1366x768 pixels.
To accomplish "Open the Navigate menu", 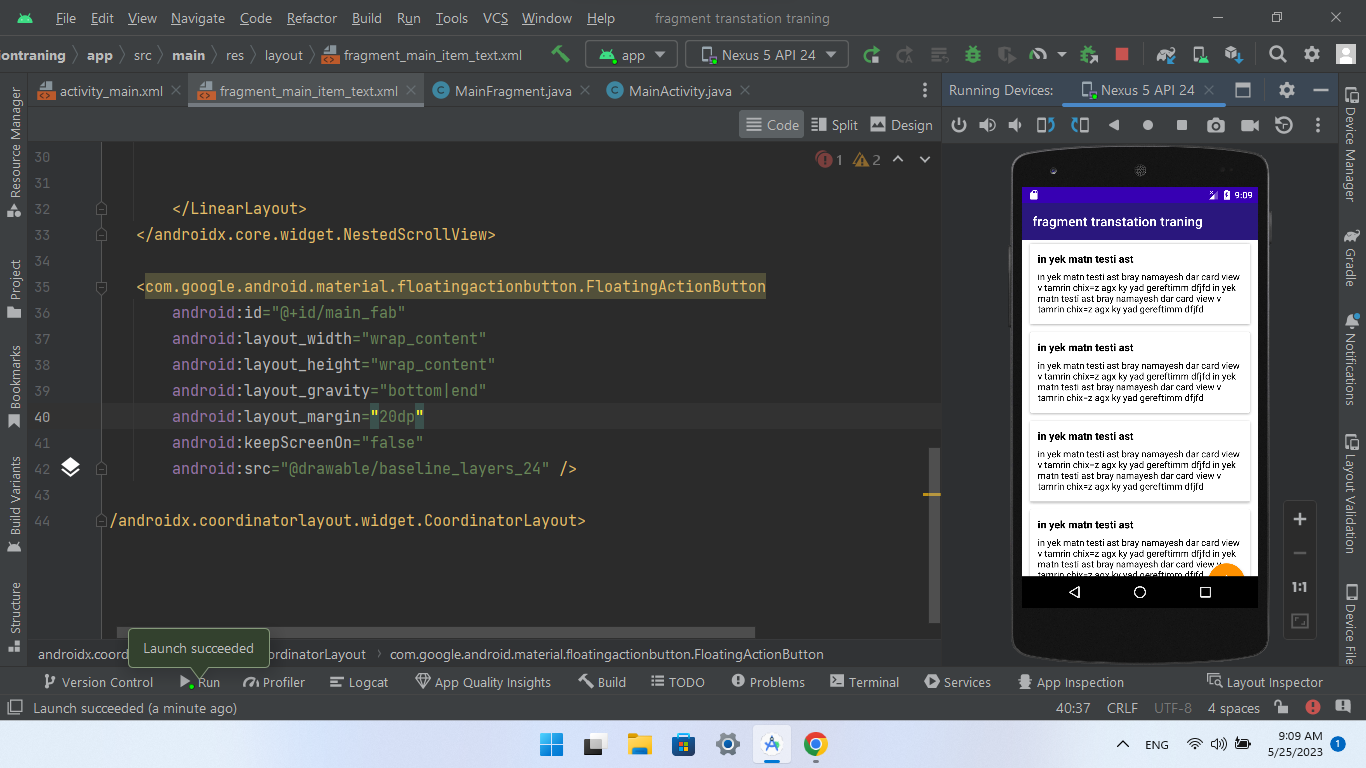I will (198, 18).
